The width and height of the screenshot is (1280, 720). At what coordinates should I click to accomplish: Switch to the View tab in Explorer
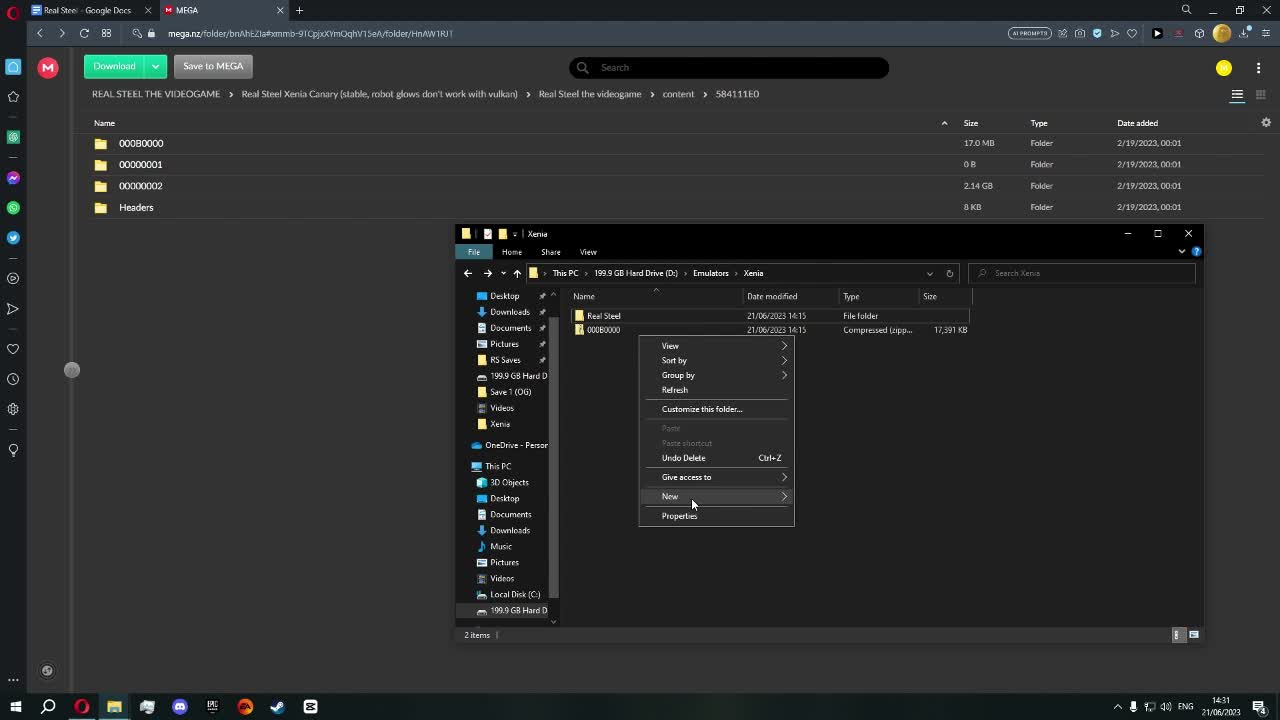click(588, 252)
